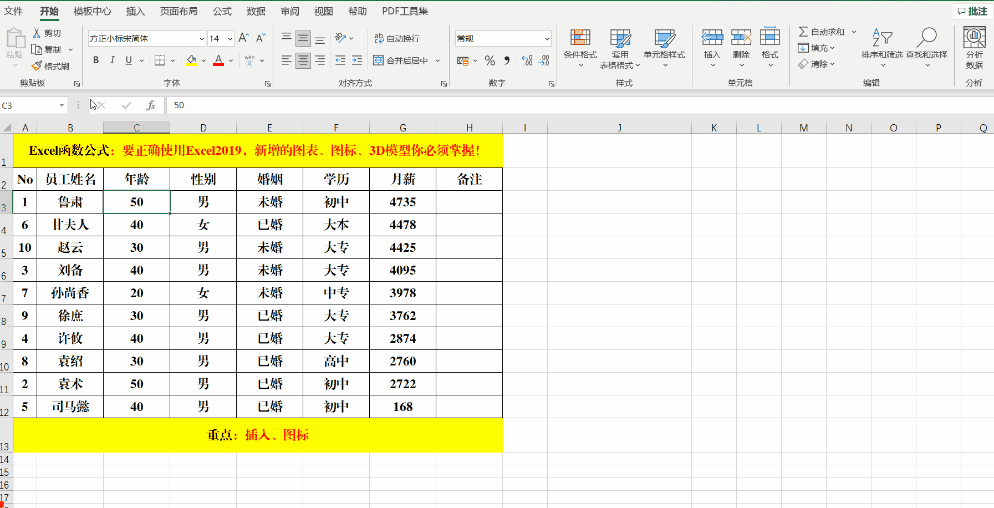Apply comma style separator
The height and width of the screenshot is (508, 994).
click(x=507, y=60)
